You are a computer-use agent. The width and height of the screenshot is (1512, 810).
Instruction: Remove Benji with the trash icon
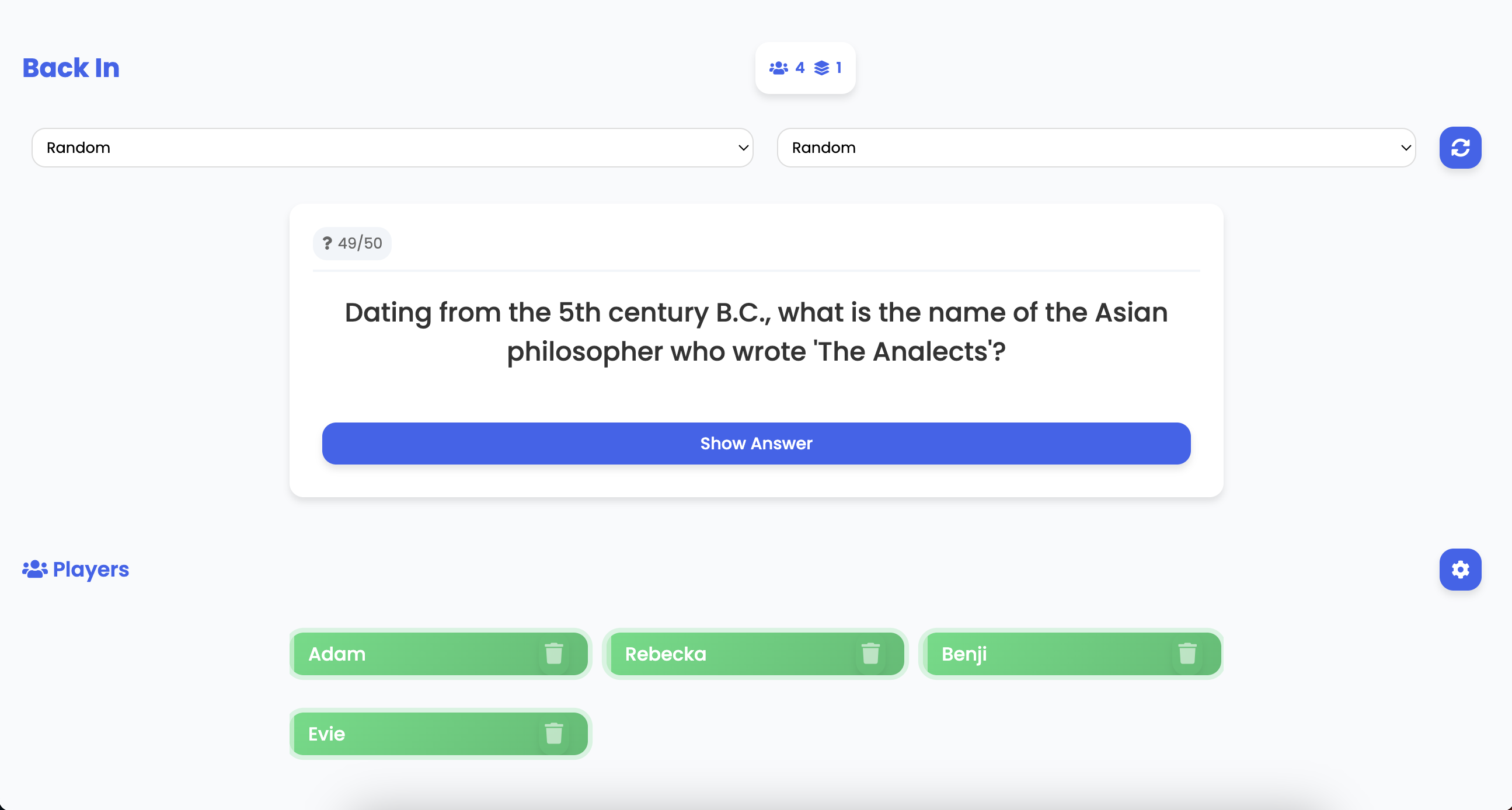click(x=1187, y=654)
